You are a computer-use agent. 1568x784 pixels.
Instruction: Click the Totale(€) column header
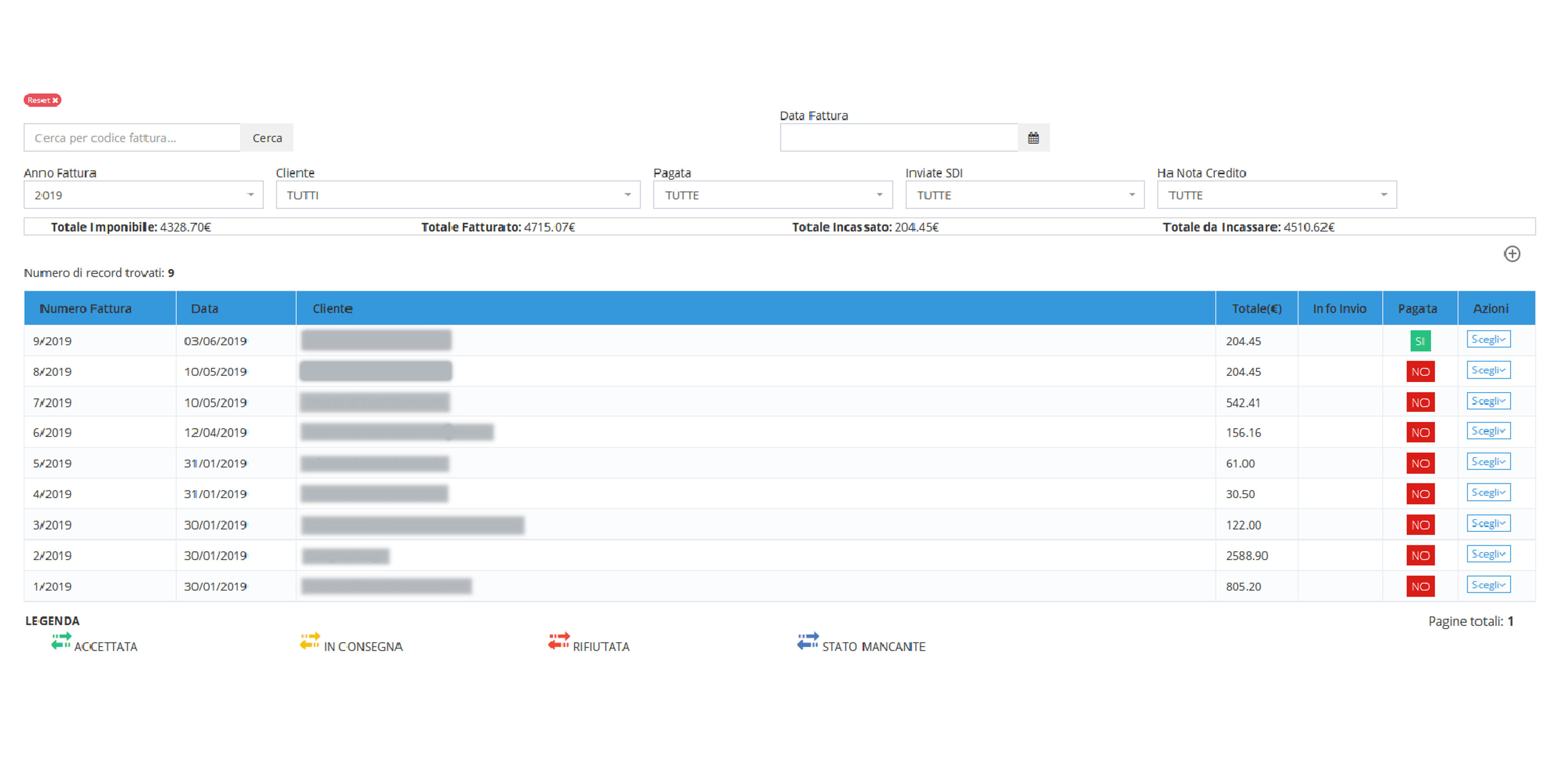[x=1256, y=309]
